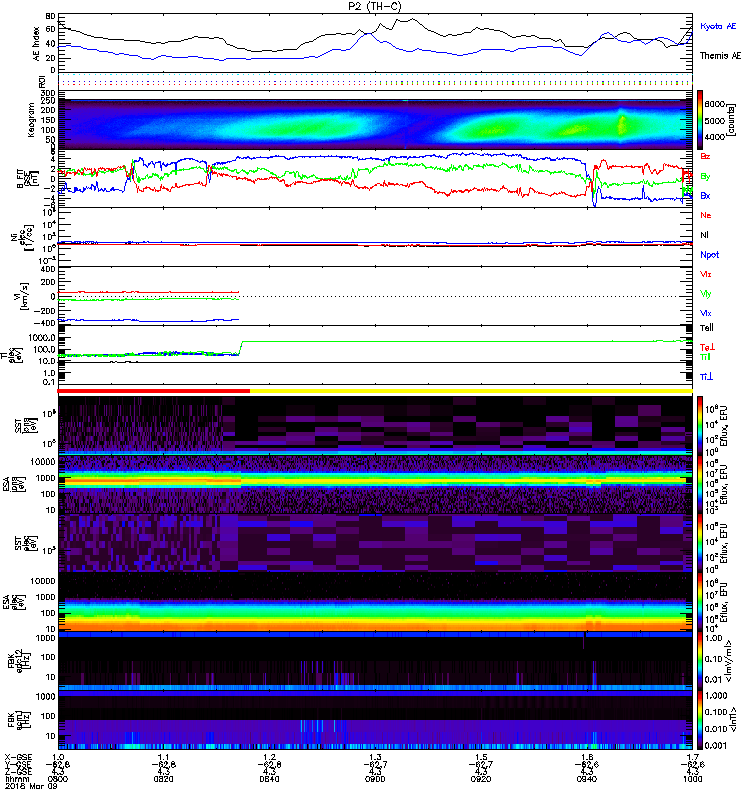Click the yellow segment of the mode bar
Viewport: 750px width, 800px height.
(471, 391)
